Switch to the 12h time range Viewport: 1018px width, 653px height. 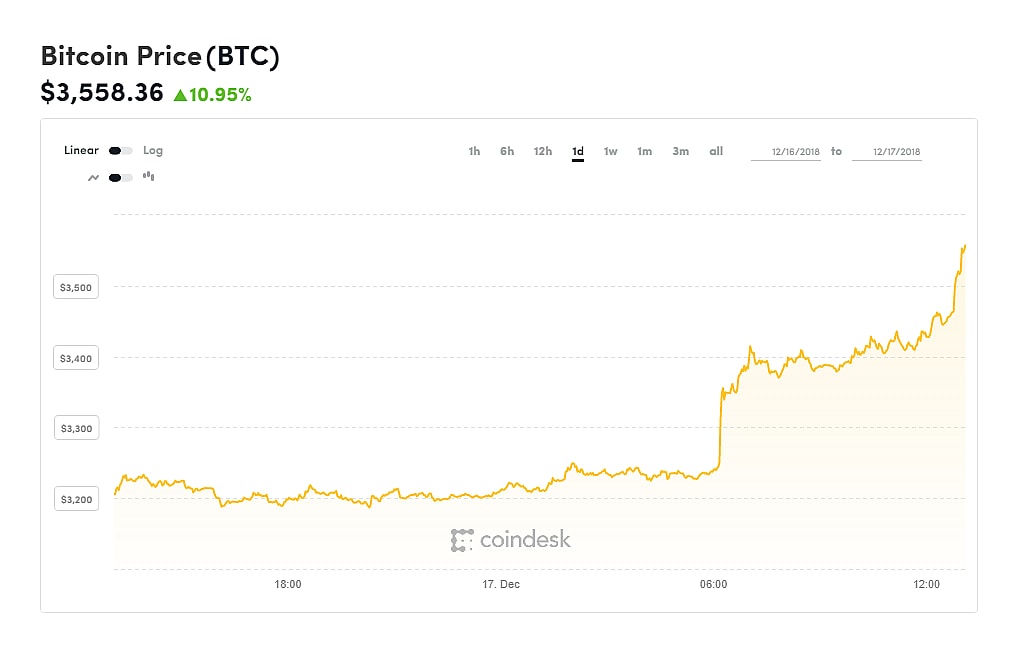coord(543,152)
